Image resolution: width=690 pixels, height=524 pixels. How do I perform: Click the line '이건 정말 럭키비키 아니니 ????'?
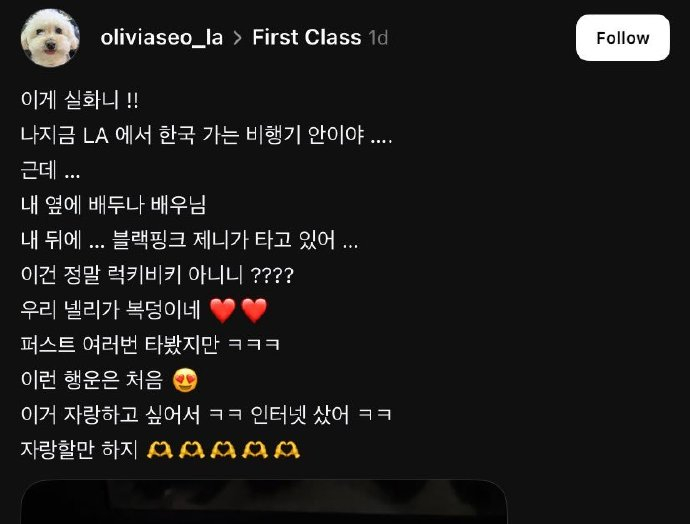[157, 275]
